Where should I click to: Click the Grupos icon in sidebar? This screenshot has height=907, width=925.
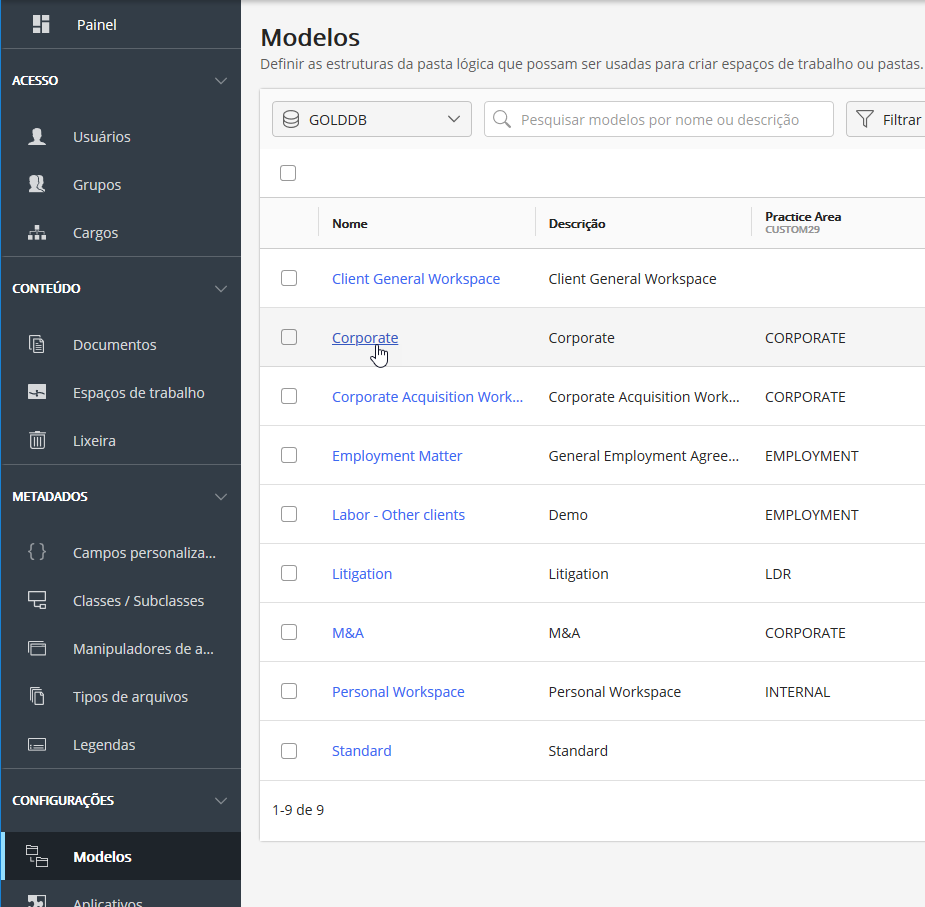pyautogui.click(x=37, y=185)
